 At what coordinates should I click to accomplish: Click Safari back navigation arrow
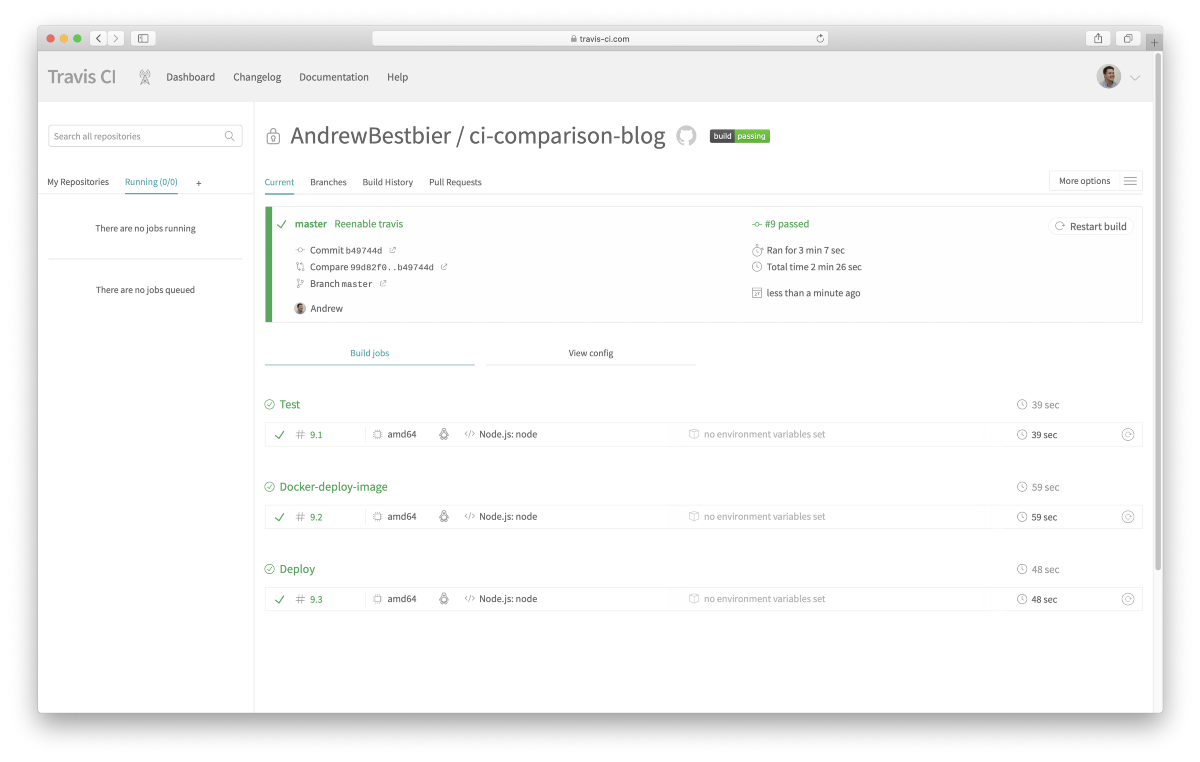point(98,38)
